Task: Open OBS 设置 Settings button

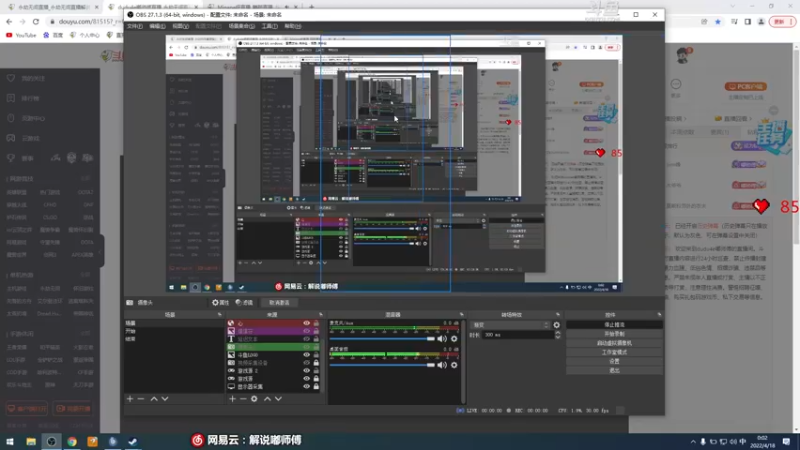Action: click(x=614, y=361)
